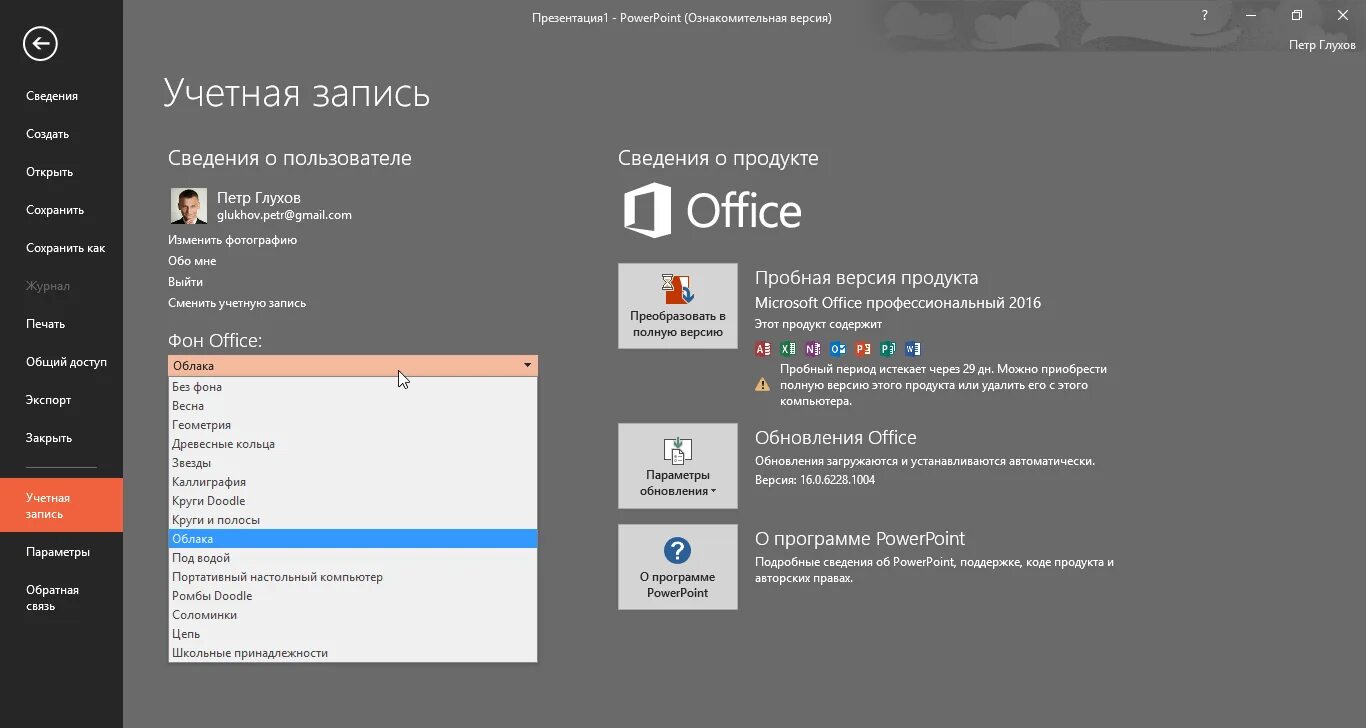
Task: Open Общий доступ in the sidebar
Action: pyautogui.click(x=61, y=362)
